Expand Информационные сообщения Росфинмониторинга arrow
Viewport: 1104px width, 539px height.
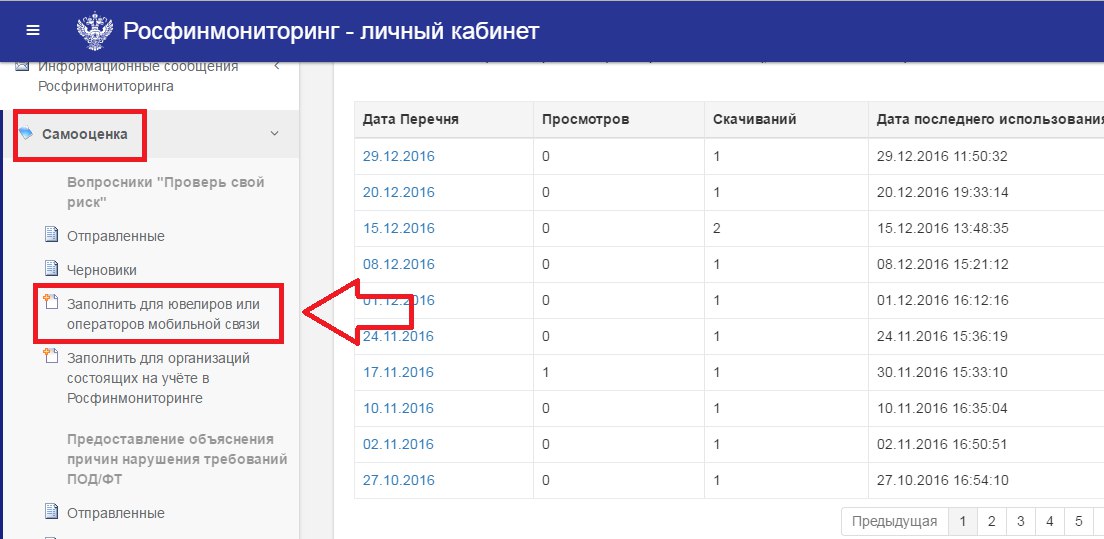(x=277, y=67)
